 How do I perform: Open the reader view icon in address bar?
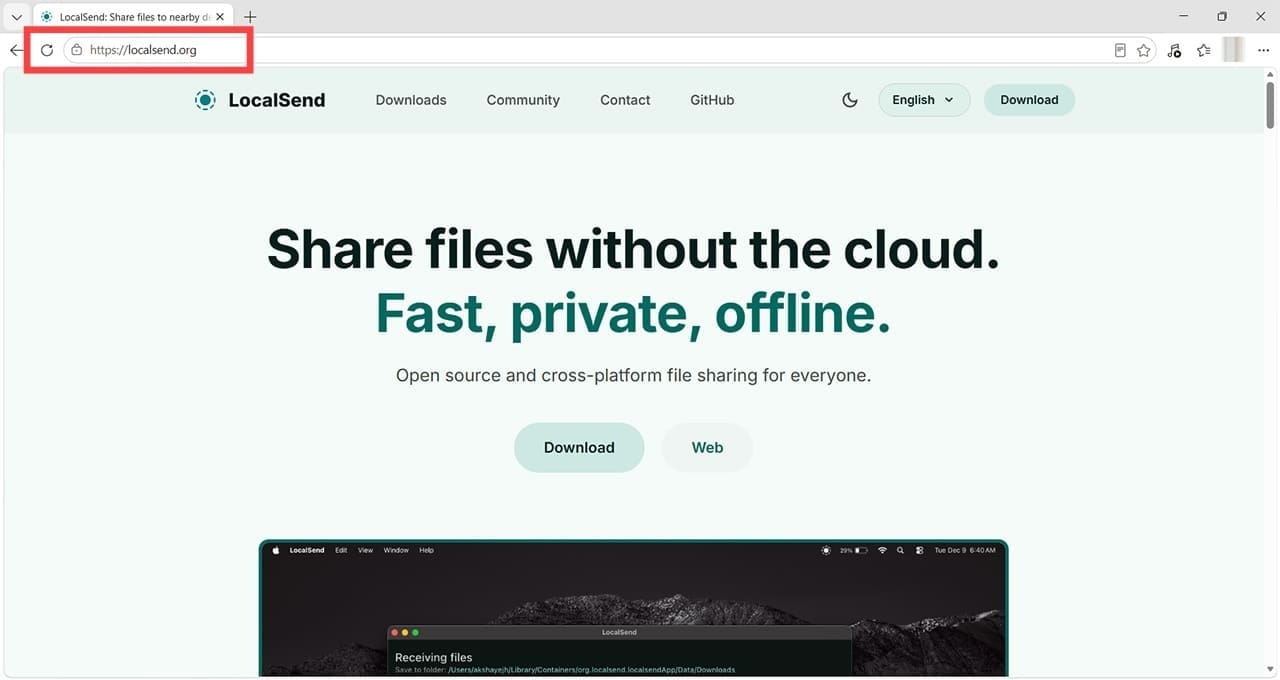(1120, 50)
